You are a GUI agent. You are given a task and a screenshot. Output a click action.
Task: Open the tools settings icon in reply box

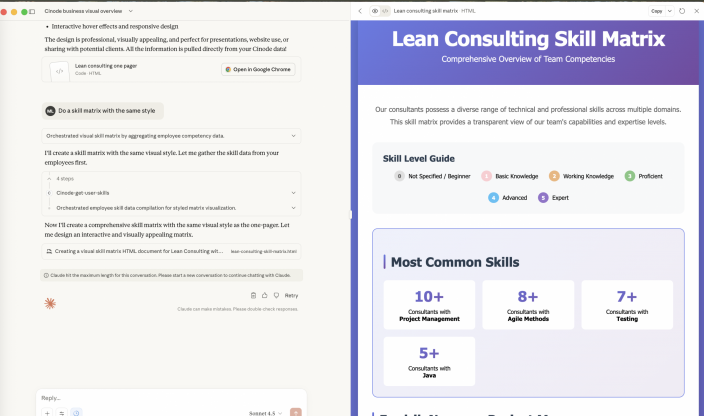[61, 412]
